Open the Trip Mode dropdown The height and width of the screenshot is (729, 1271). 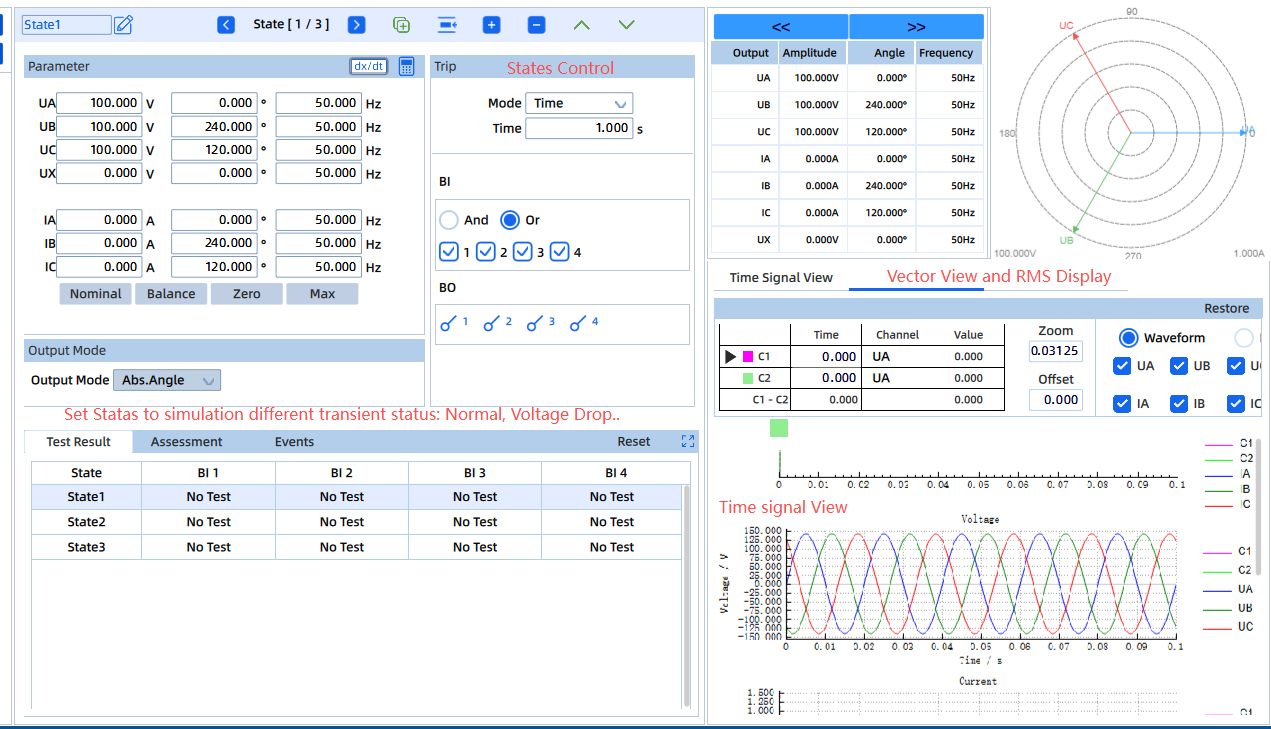click(x=579, y=103)
